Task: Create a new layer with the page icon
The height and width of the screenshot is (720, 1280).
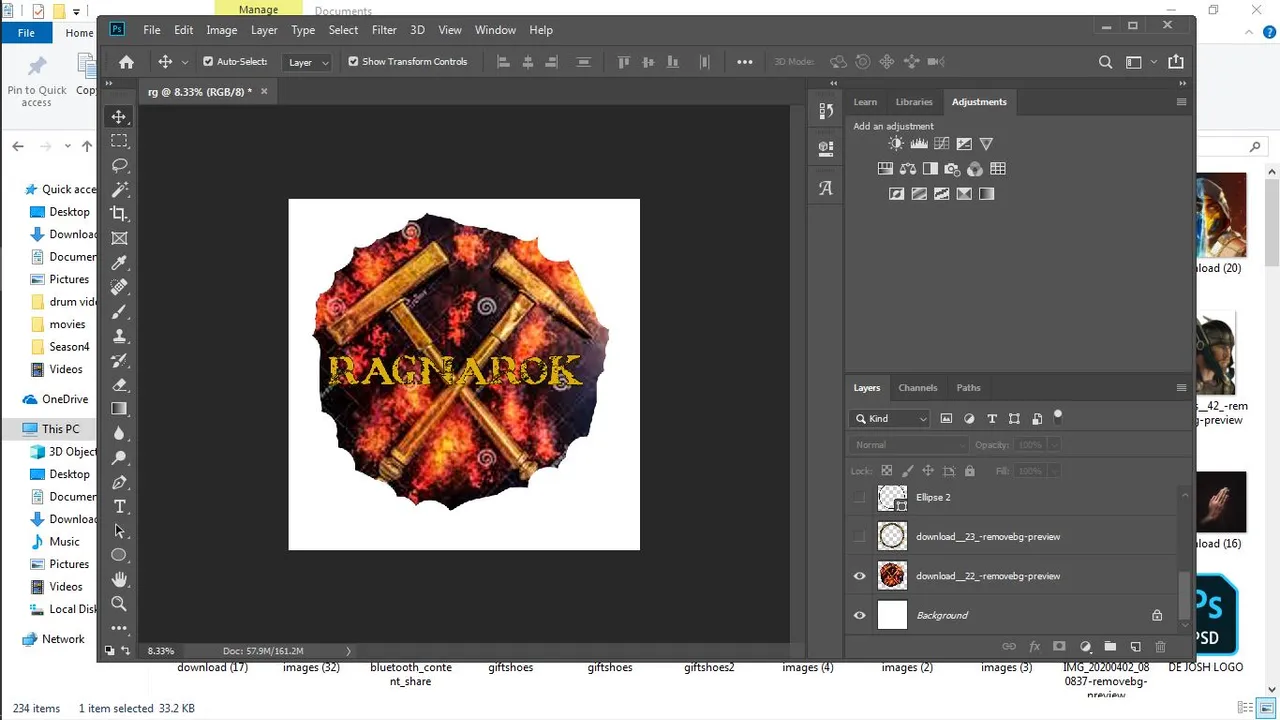Action: point(1135,647)
